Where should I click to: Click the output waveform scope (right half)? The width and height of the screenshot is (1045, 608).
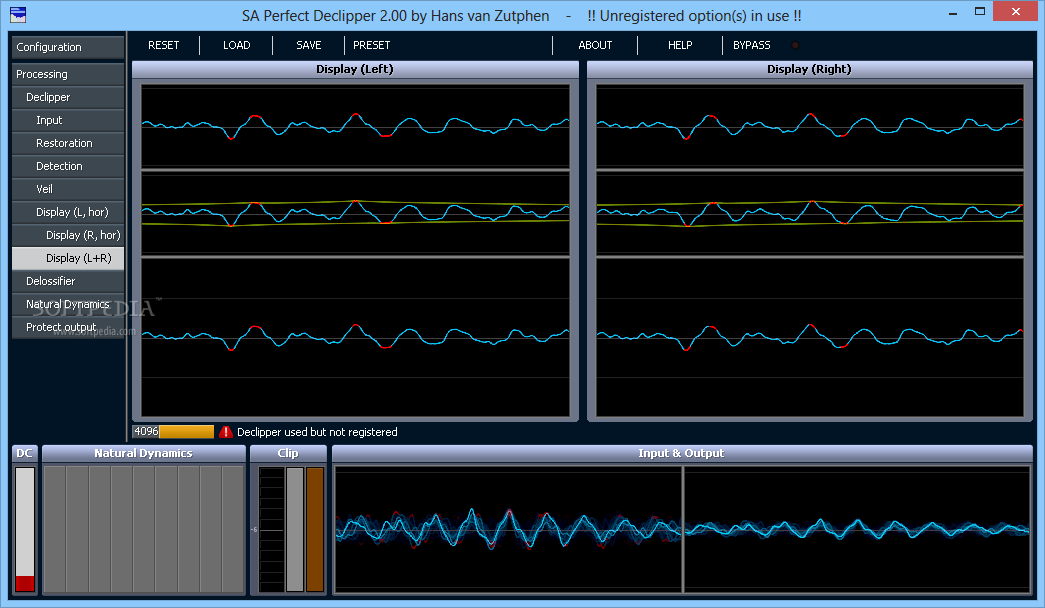coord(857,529)
